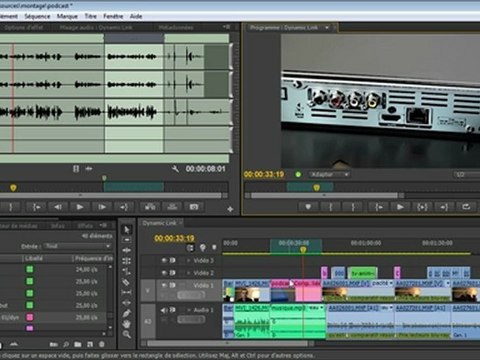Image resolution: width=480 pixels, height=360 pixels.
Task: Play the Program monitor sequence
Action: [400, 207]
